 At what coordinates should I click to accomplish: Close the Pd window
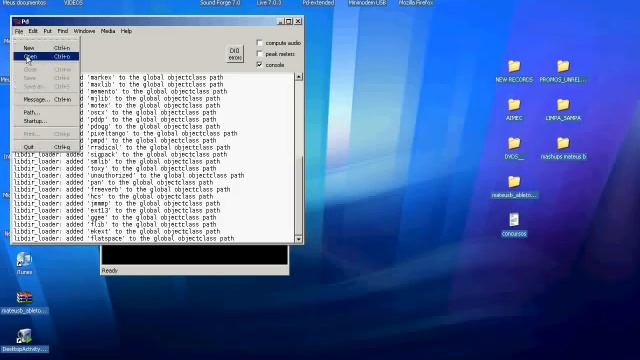click(298, 21)
